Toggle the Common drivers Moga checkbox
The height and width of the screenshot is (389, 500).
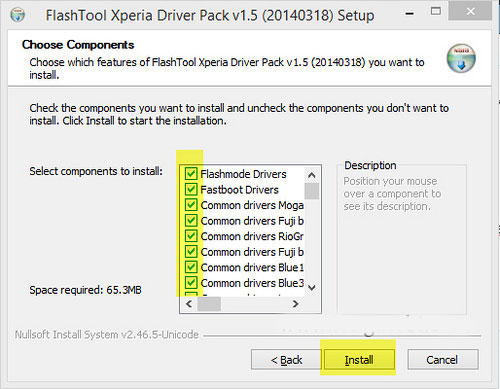point(191,205)
